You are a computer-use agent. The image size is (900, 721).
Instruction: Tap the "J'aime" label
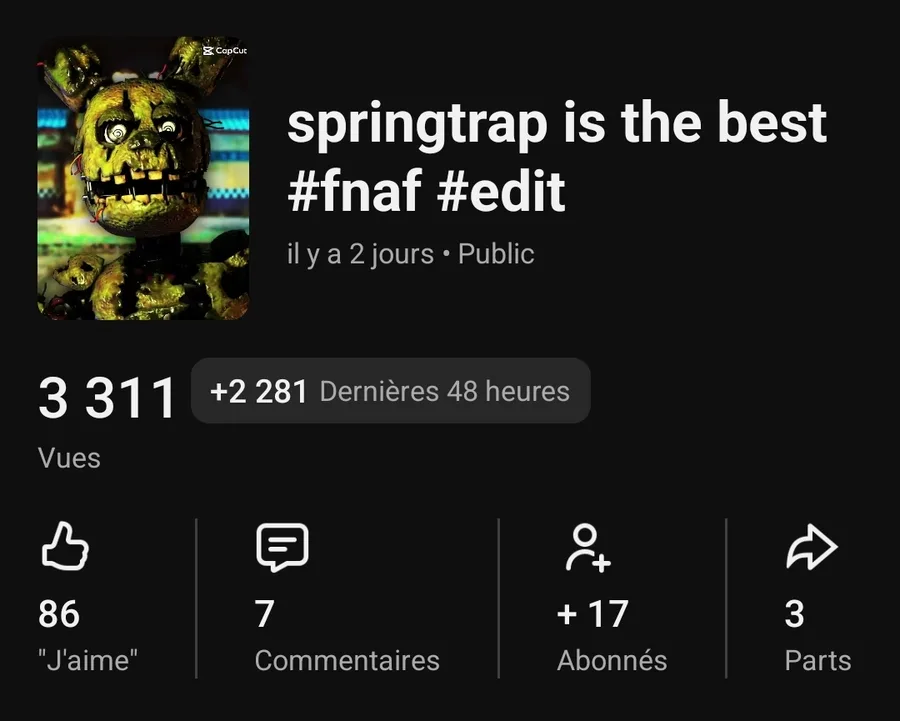[x=88, y=660]
